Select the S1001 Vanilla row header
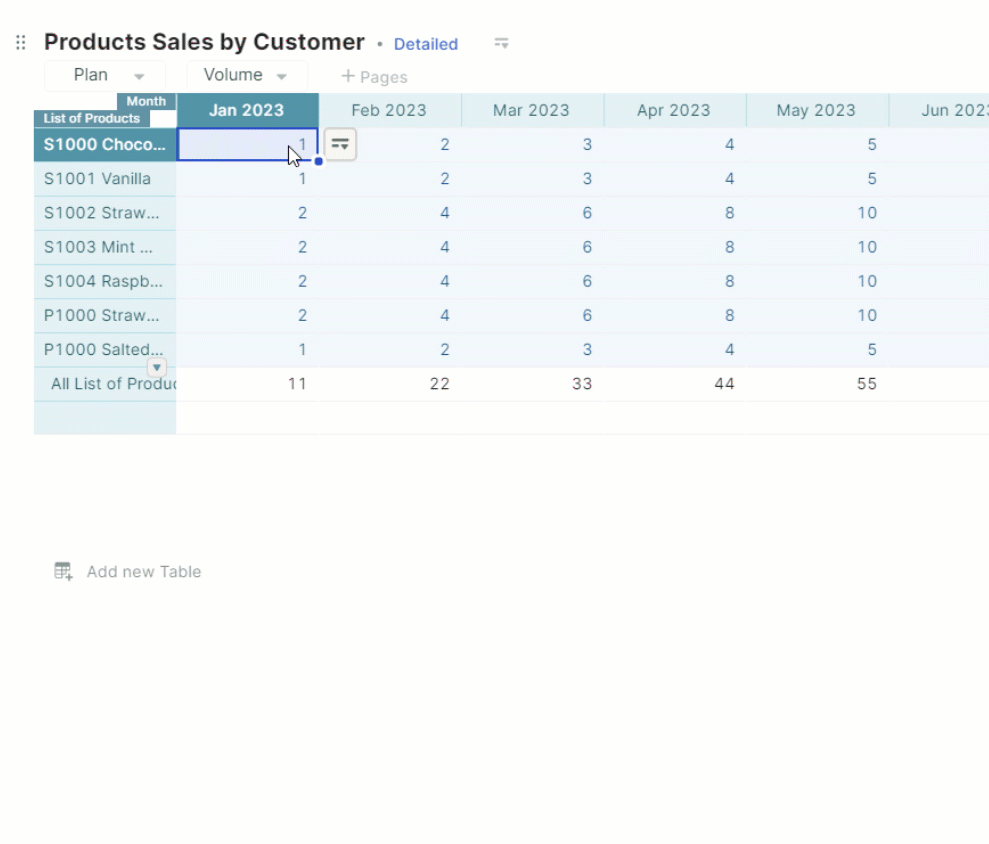Image resolution: width=989 pixels, height=844 pixels. [105, 179]
